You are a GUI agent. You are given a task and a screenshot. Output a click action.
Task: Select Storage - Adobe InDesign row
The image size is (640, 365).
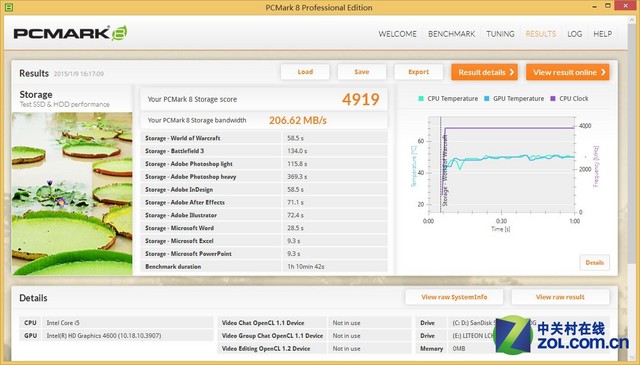264,189
